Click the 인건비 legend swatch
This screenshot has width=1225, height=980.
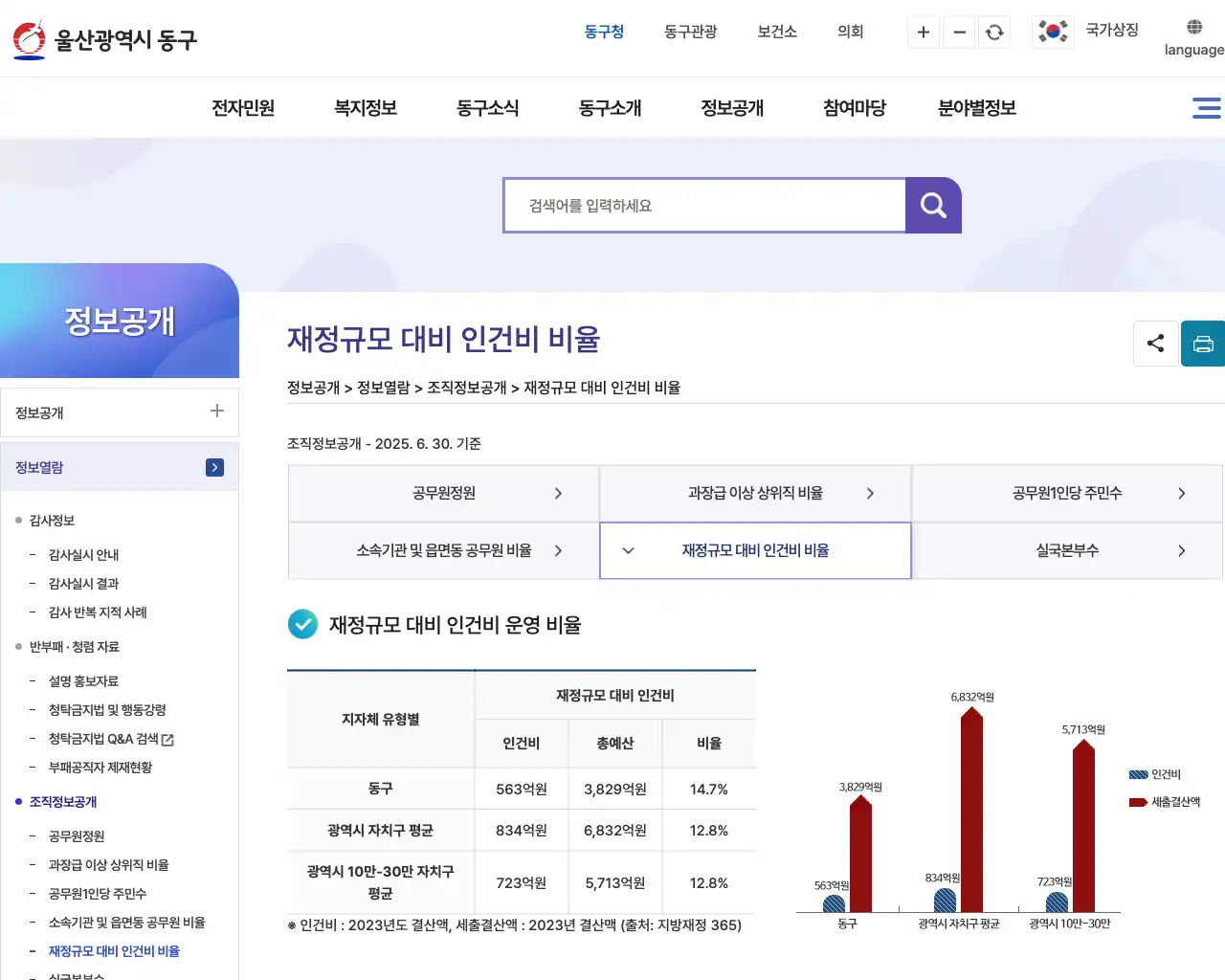pyautogui.click(x=1138, y=774)
